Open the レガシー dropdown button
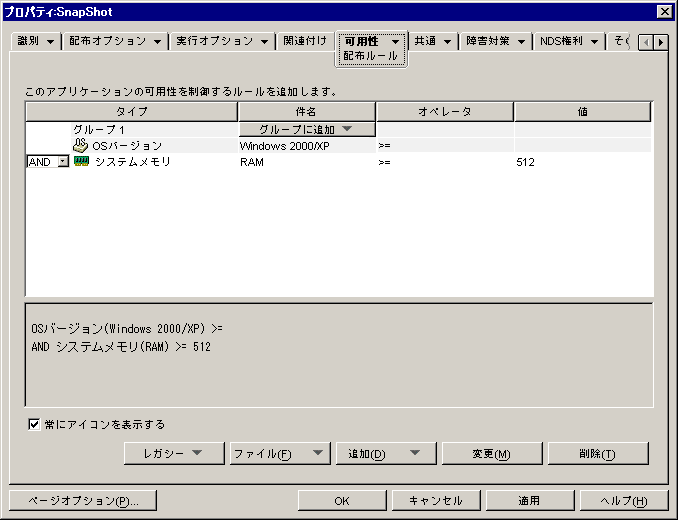Viewport: 678px width, 520px height. [x=172, y=454]
